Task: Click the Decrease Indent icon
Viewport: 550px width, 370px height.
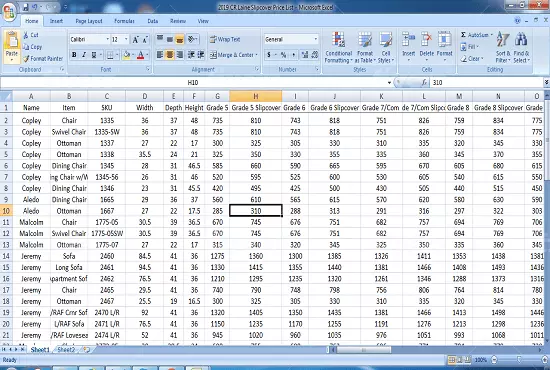Action: click(x=191, y=55)
